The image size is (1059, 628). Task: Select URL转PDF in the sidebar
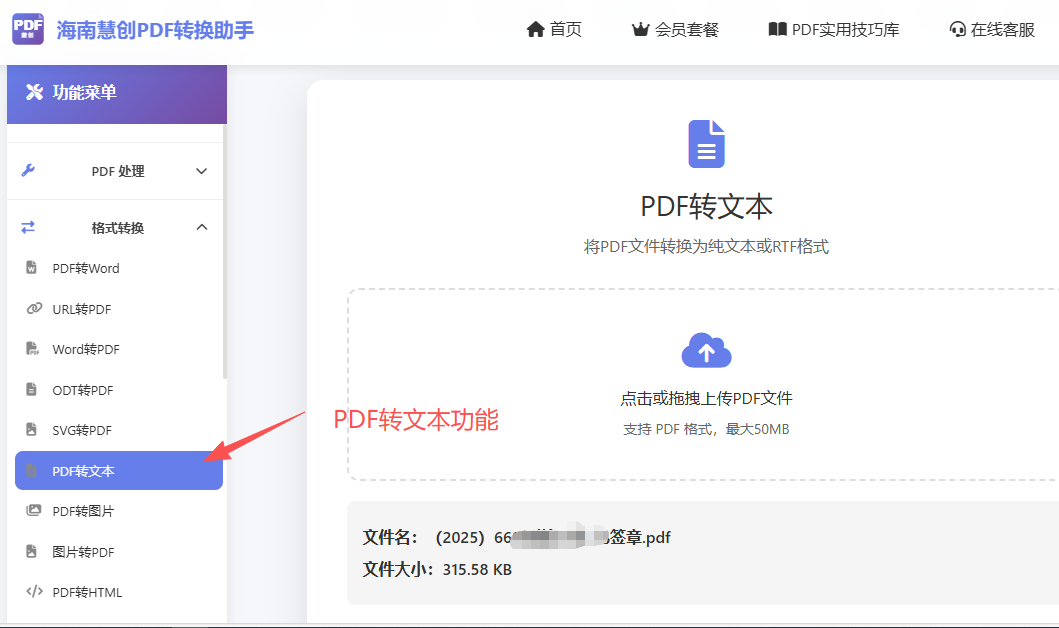(82, 309)
